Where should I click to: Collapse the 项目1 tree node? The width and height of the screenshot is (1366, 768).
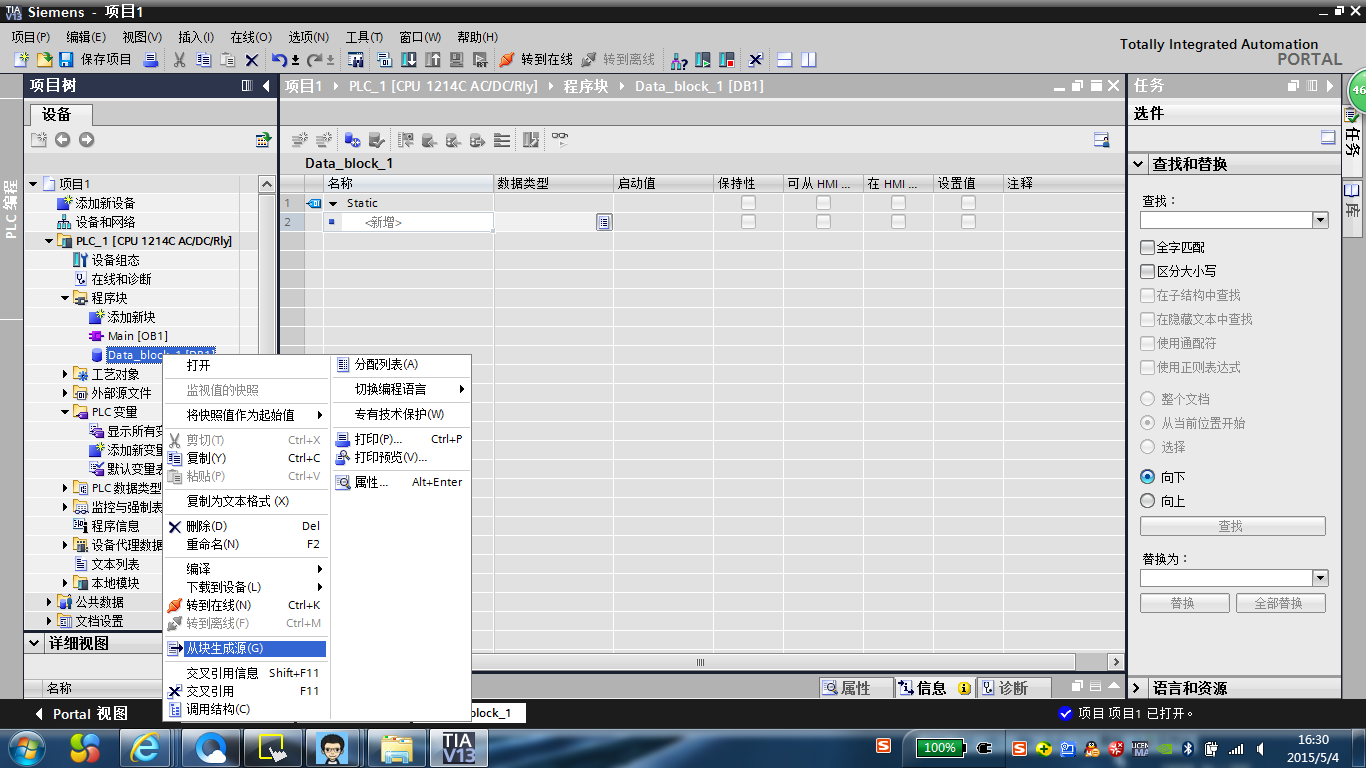click(33, 184)
